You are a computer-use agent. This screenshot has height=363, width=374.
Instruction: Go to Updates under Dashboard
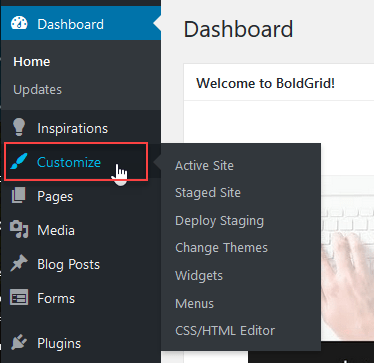point(37,89)
